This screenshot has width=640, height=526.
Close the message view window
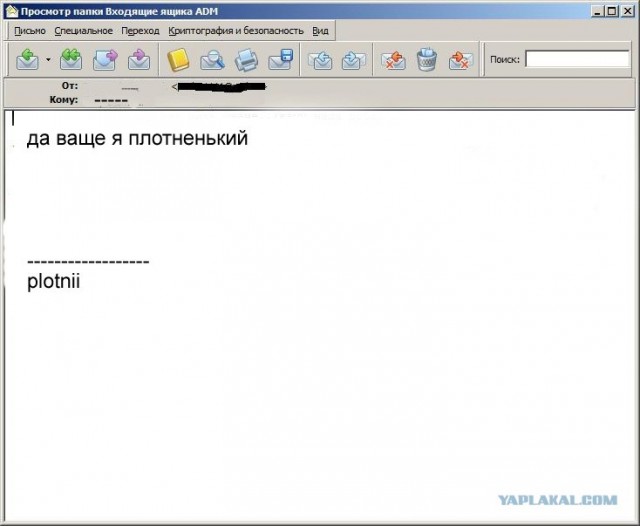(x=627, y=11)
